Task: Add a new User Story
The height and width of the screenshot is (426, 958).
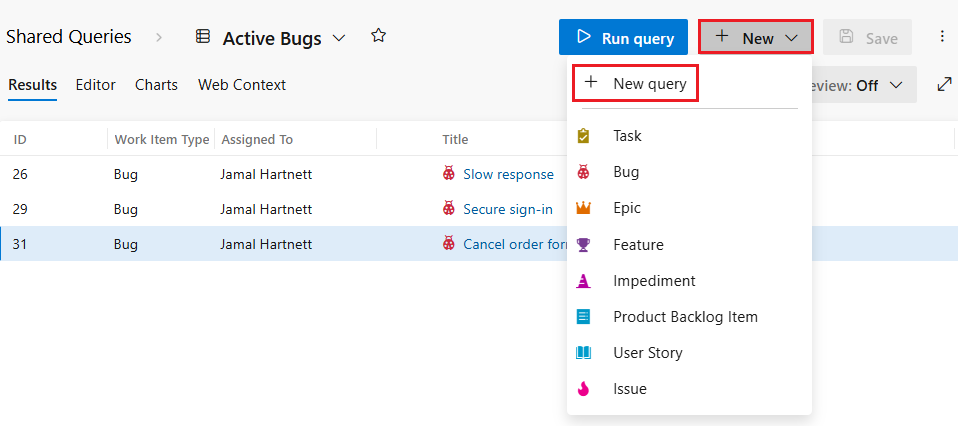Action: click(x=648, y=353)
